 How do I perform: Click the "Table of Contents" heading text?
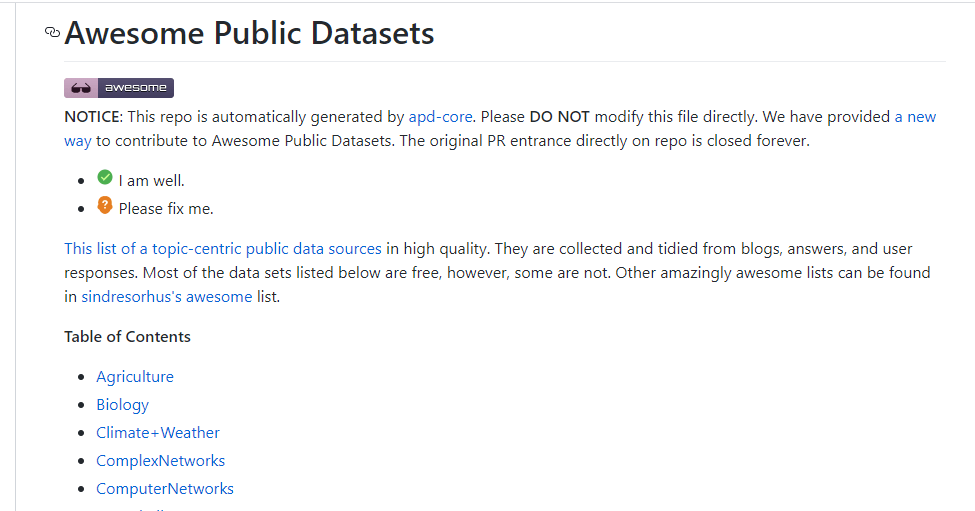coord(127,336)
